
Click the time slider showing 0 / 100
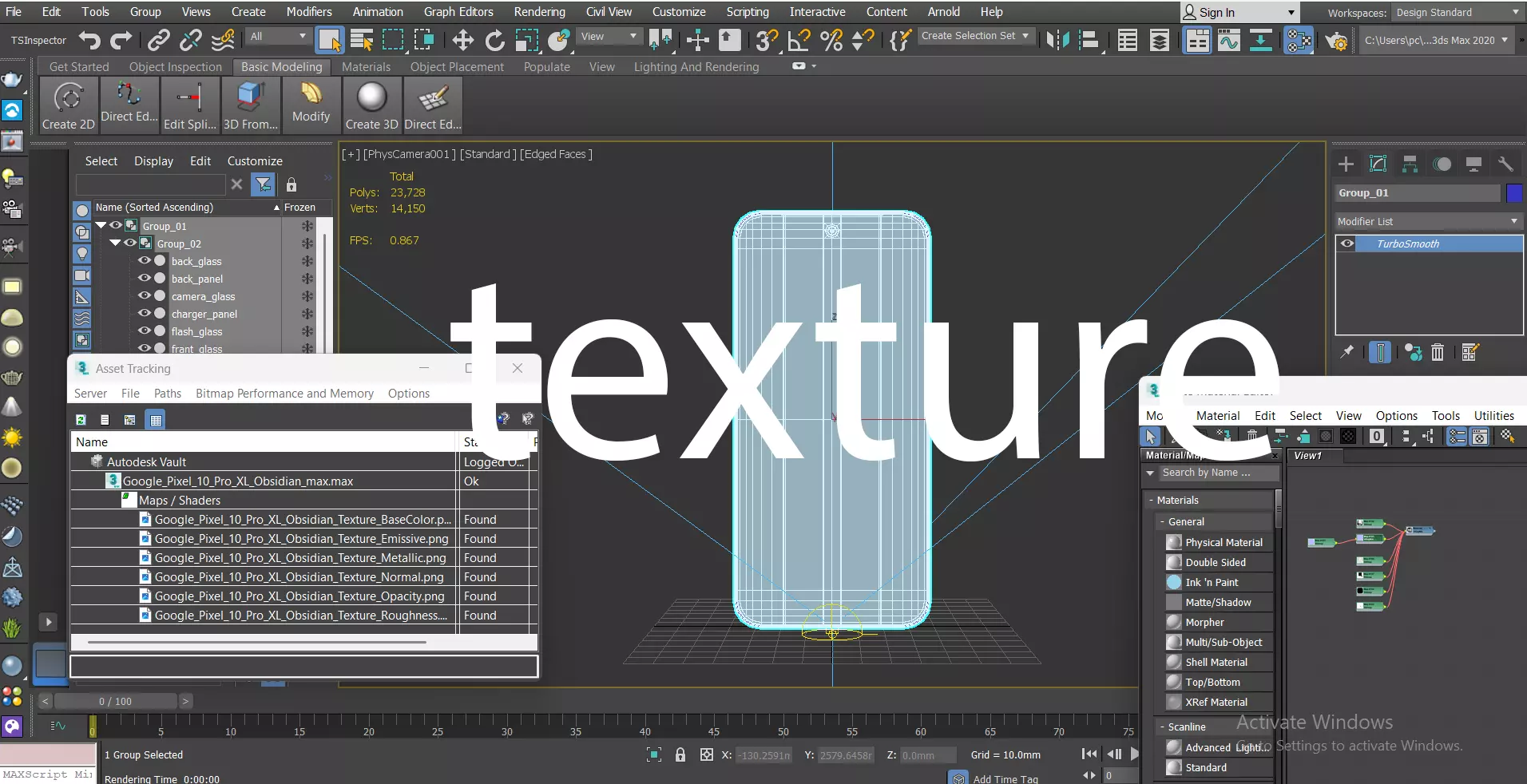point(115,702)
